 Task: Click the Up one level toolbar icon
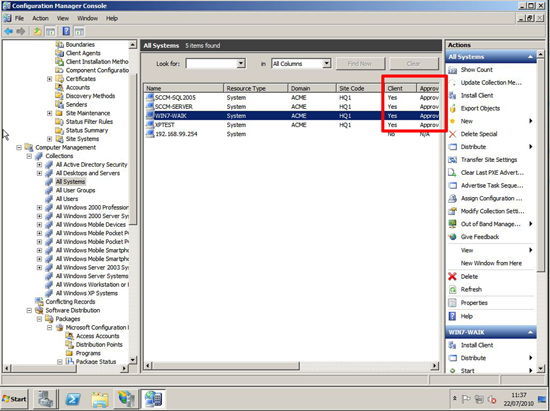(37, 32)
